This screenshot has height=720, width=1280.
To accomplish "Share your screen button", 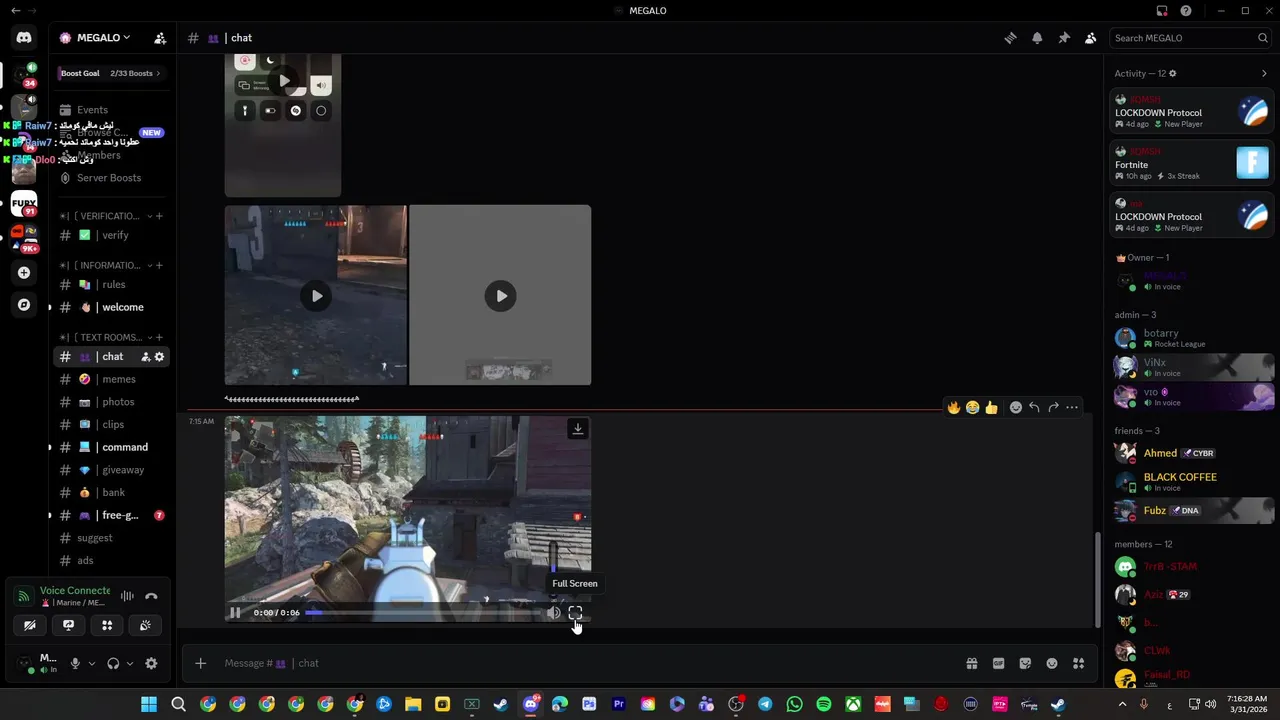I will pos(68,625).
